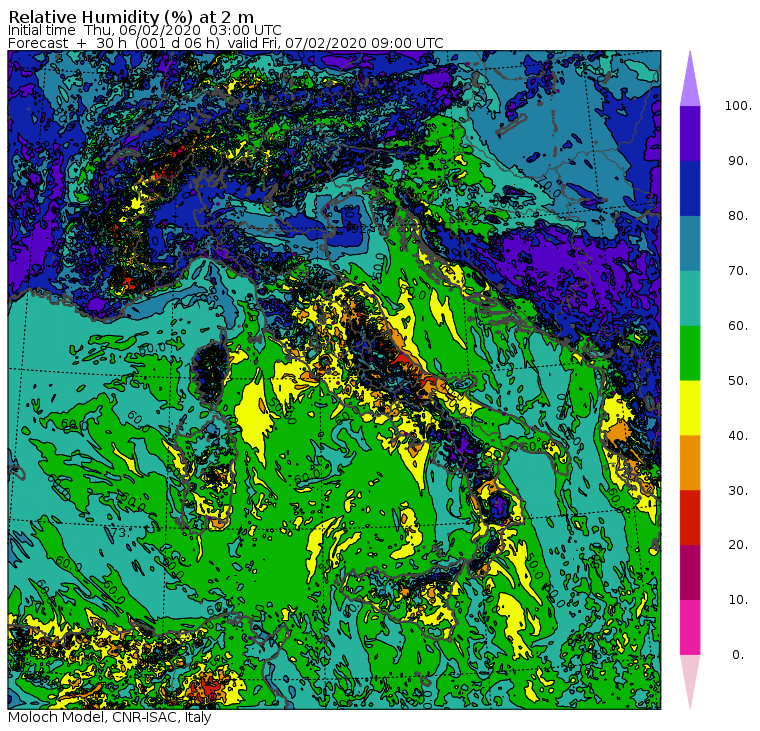Image resolution: width=760 pixels, height=731 pixels.
Task: Click the dark blue island of Corsica
Action: click(211, 371)
